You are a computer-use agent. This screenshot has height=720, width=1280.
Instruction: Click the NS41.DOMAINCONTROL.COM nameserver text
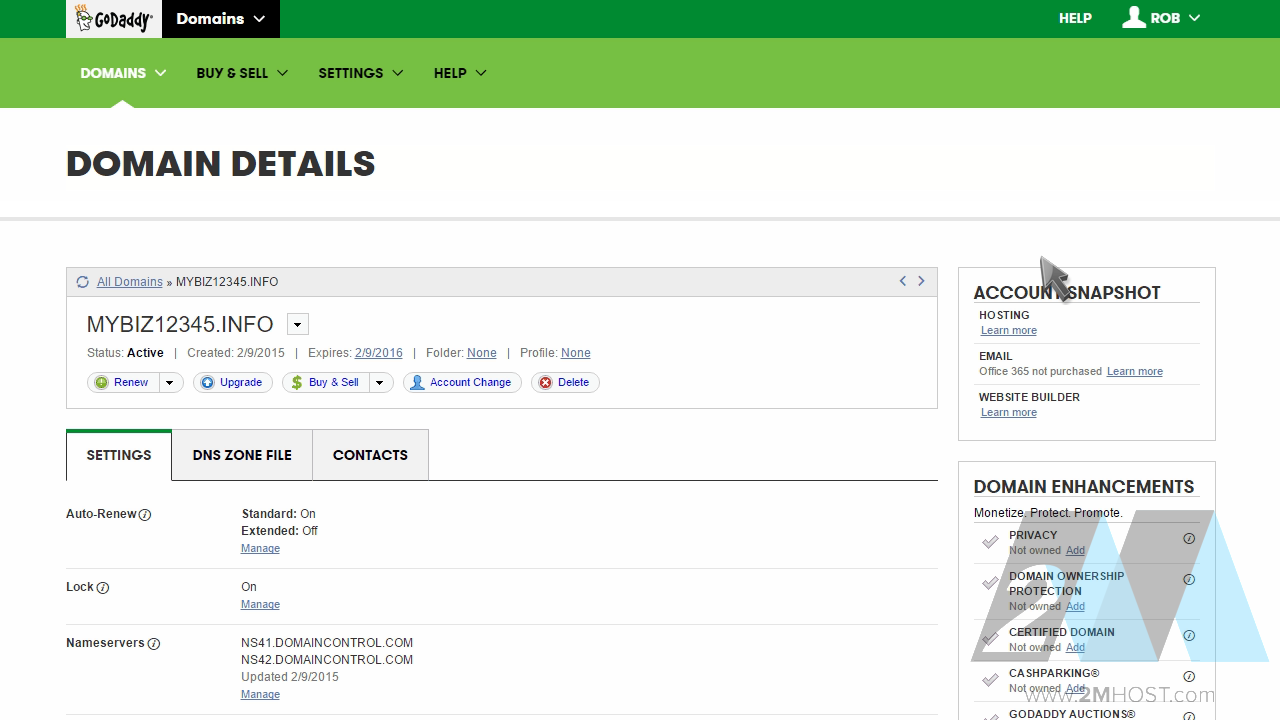327,643
